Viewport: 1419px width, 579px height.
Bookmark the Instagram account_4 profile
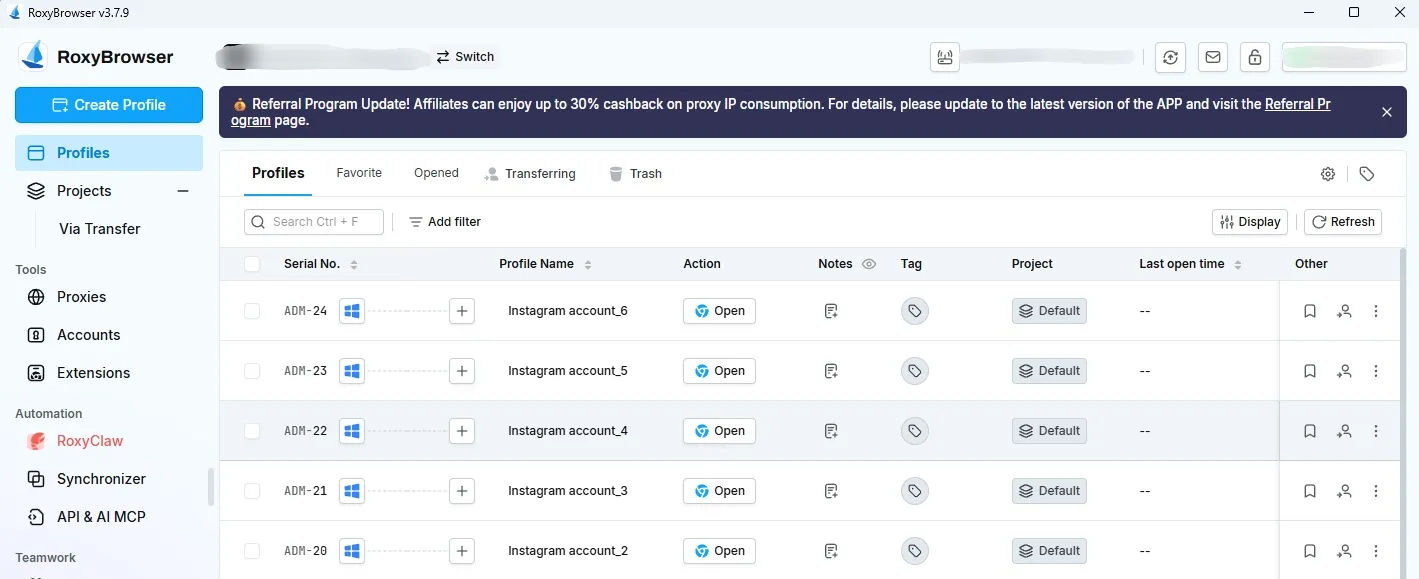point(1309,431)
